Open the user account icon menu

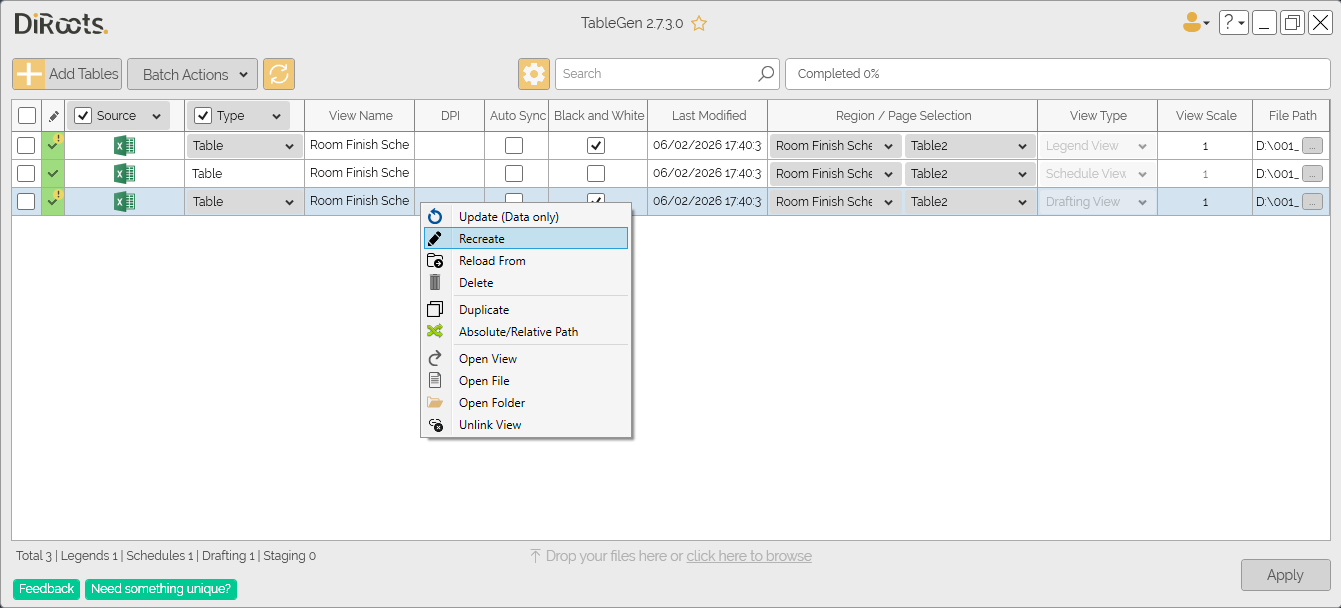(x=1196, y=22)
